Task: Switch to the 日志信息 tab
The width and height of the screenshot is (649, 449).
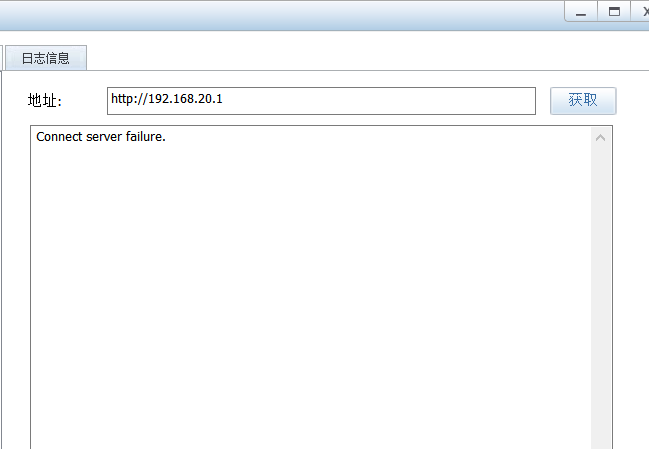Action: 46,58
